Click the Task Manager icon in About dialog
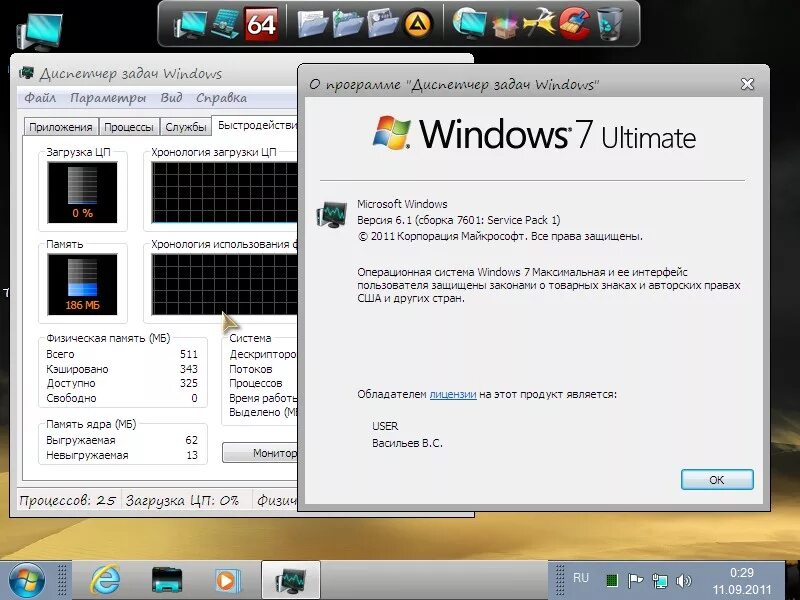The height and width of the screenshot is (600, 800). (x=332, y=214)
